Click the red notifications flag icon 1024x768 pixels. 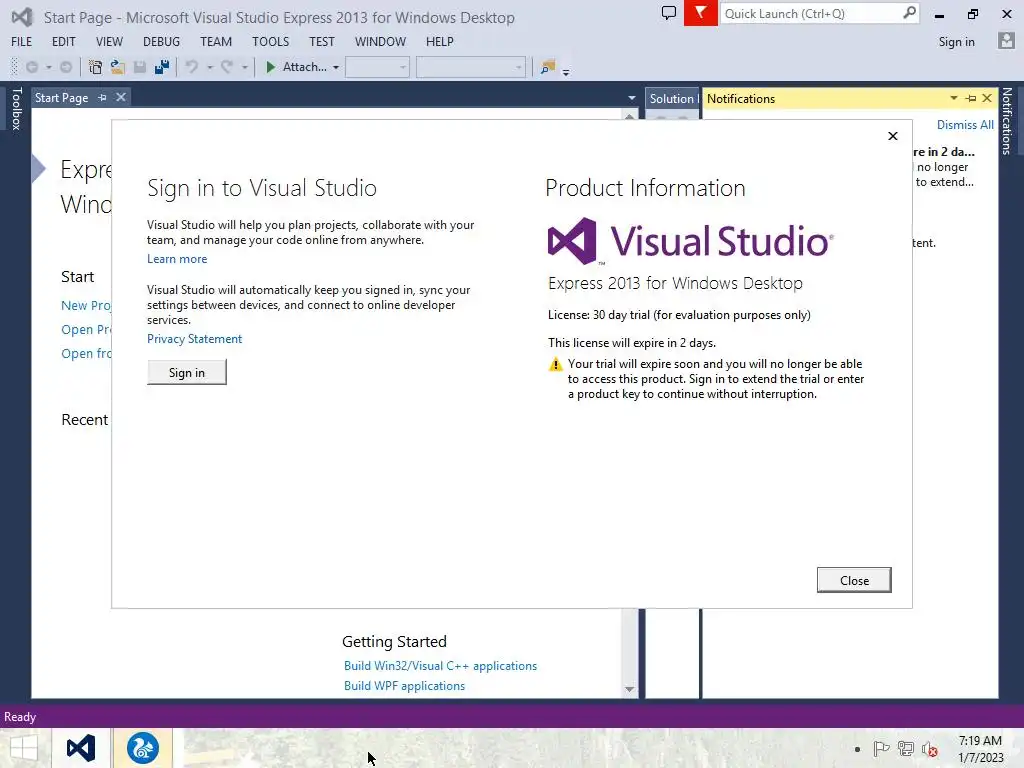(701, 13)
